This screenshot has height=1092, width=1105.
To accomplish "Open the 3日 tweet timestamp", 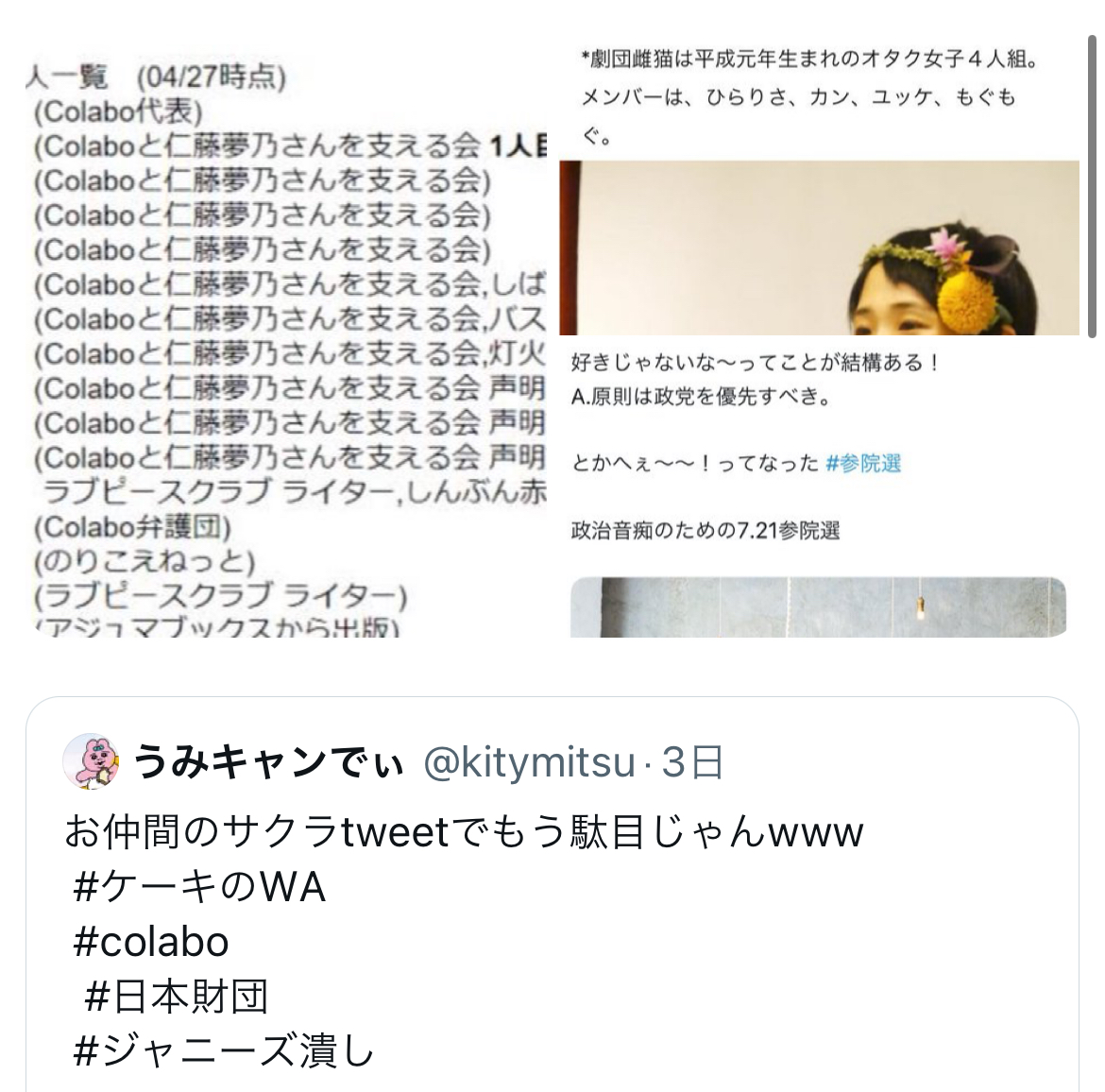I will 692,762.
